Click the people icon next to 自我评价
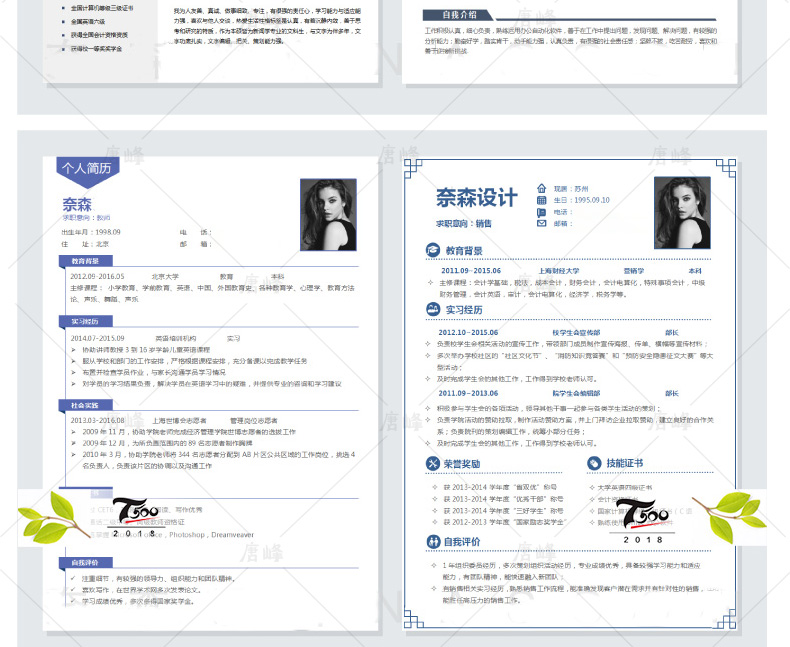Viewport: 790px width, 647px height. [433, 542]
